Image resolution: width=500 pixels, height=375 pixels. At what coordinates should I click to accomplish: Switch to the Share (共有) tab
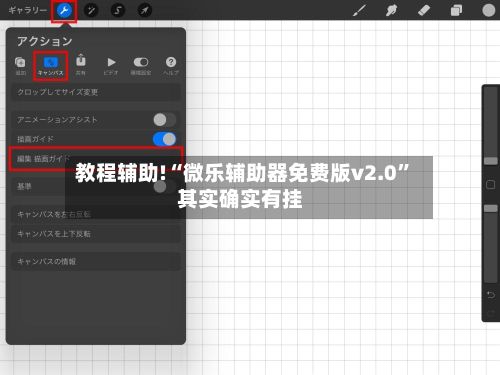pyautogui.click(x=81, y=65)
